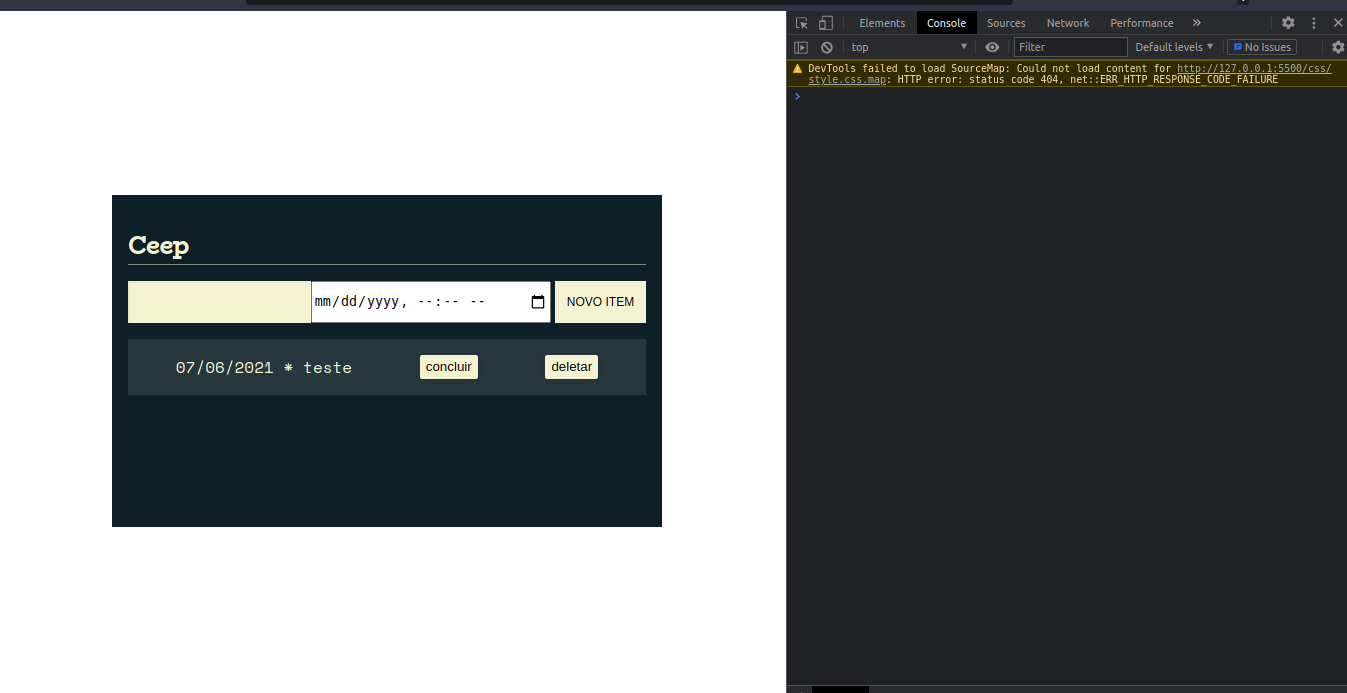Screen dimensions: 1347x693
Task: Click the Ceep heading text
Action: 159,245
